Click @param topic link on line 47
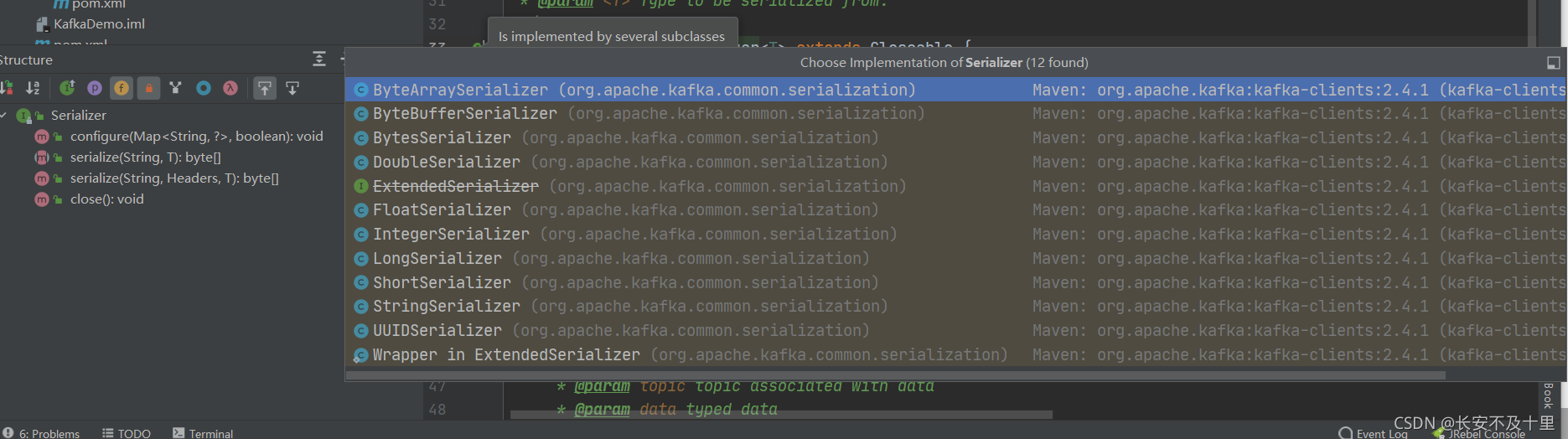 click(602, 386)
